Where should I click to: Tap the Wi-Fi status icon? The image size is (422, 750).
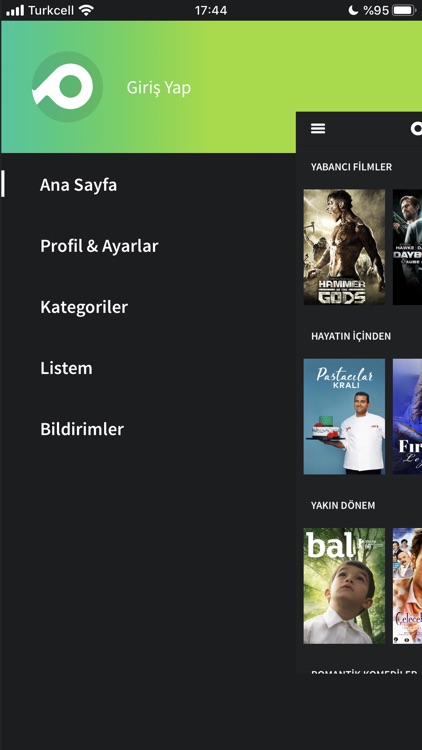[86, 10]
